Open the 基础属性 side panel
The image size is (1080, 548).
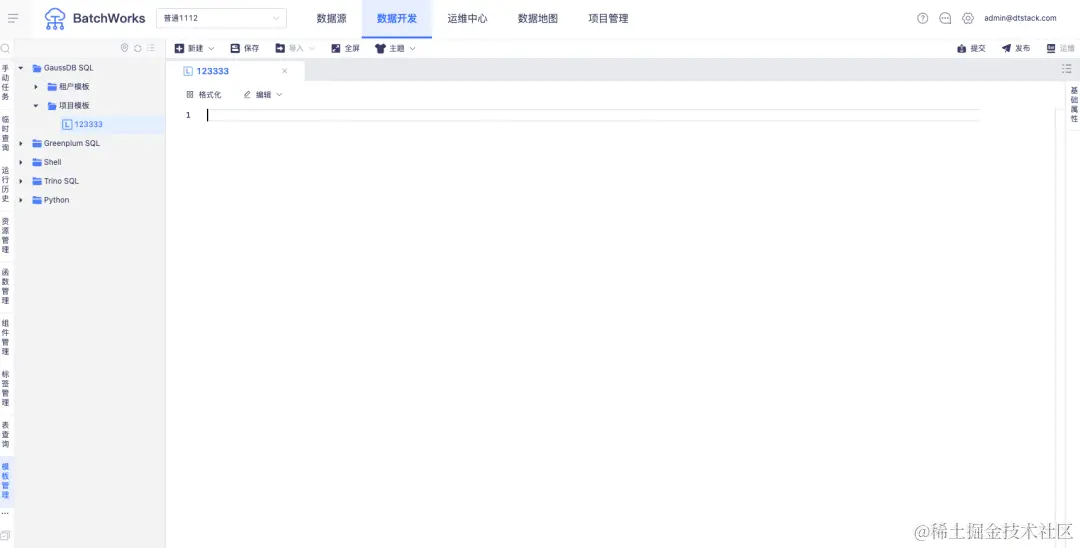point(1074,105)
